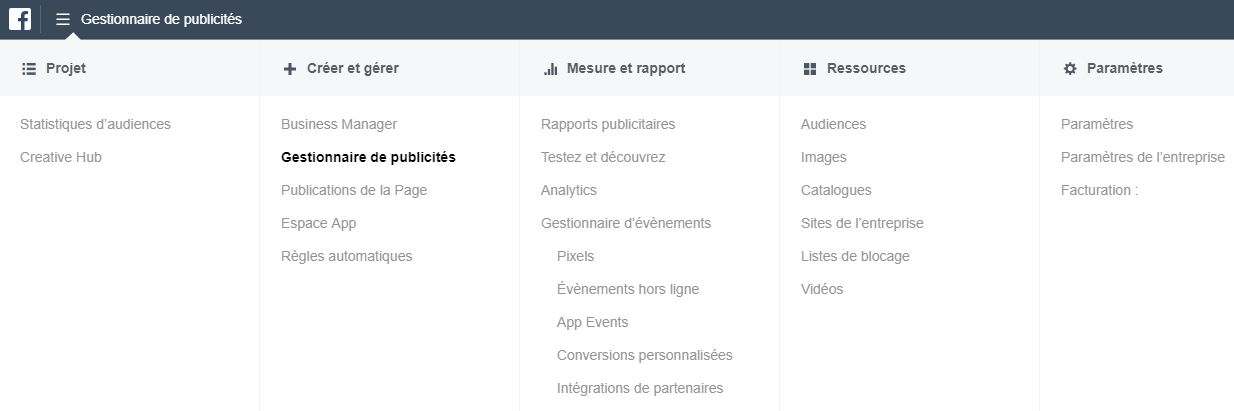The image size is (1234, 411).
Task: Click the gear icon beside Paramètres header
Action: pos(1070,68)
